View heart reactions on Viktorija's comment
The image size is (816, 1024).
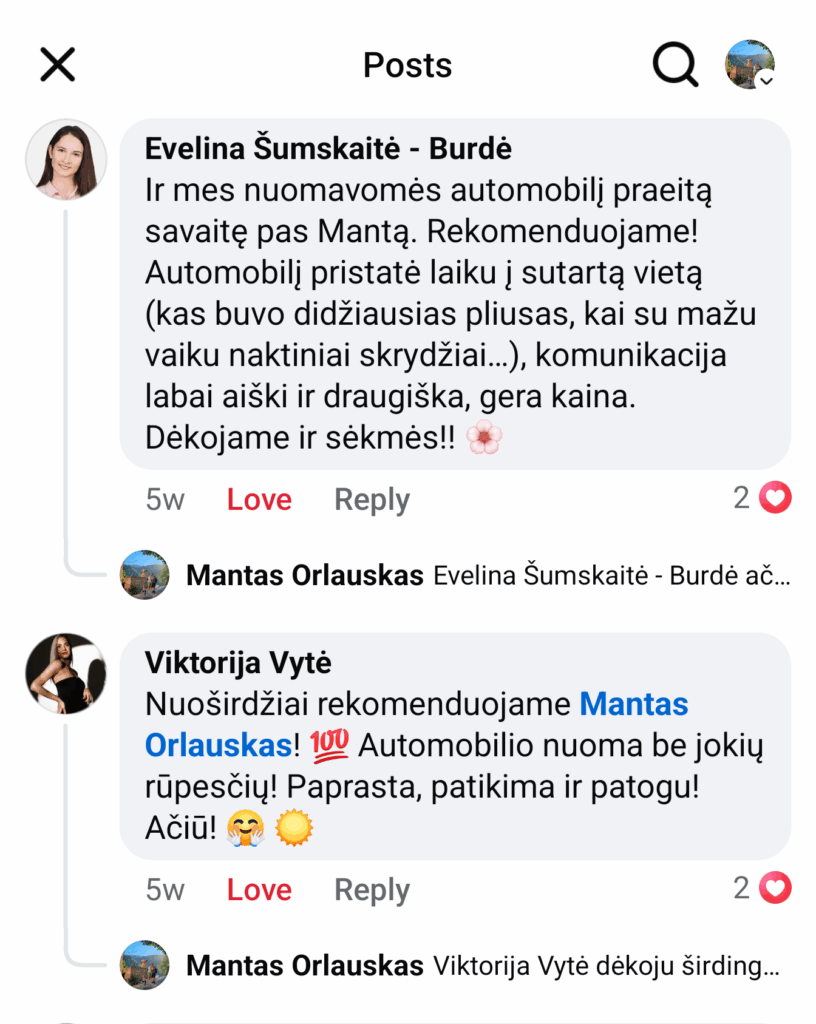tap(763, 888)
